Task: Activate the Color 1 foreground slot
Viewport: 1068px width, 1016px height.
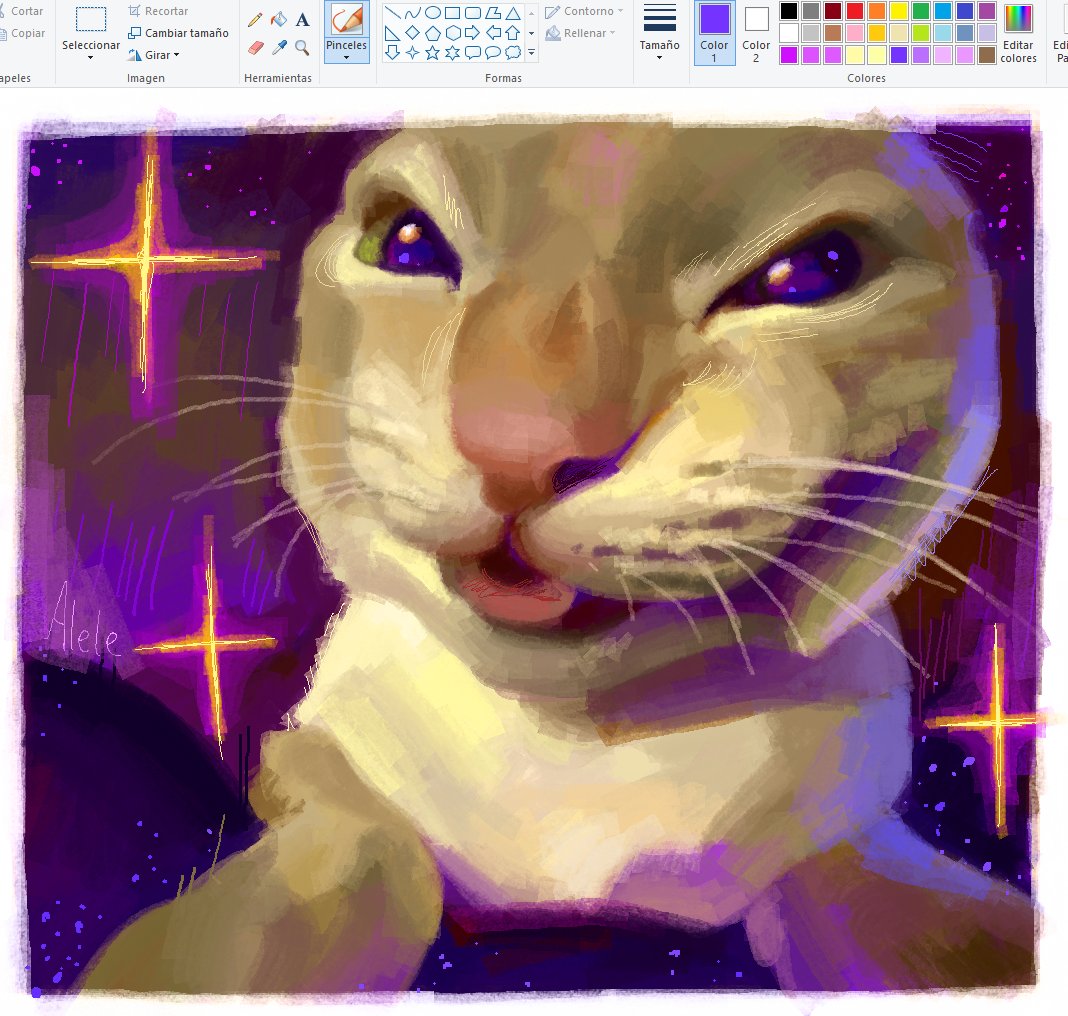Action: (714, 33)
